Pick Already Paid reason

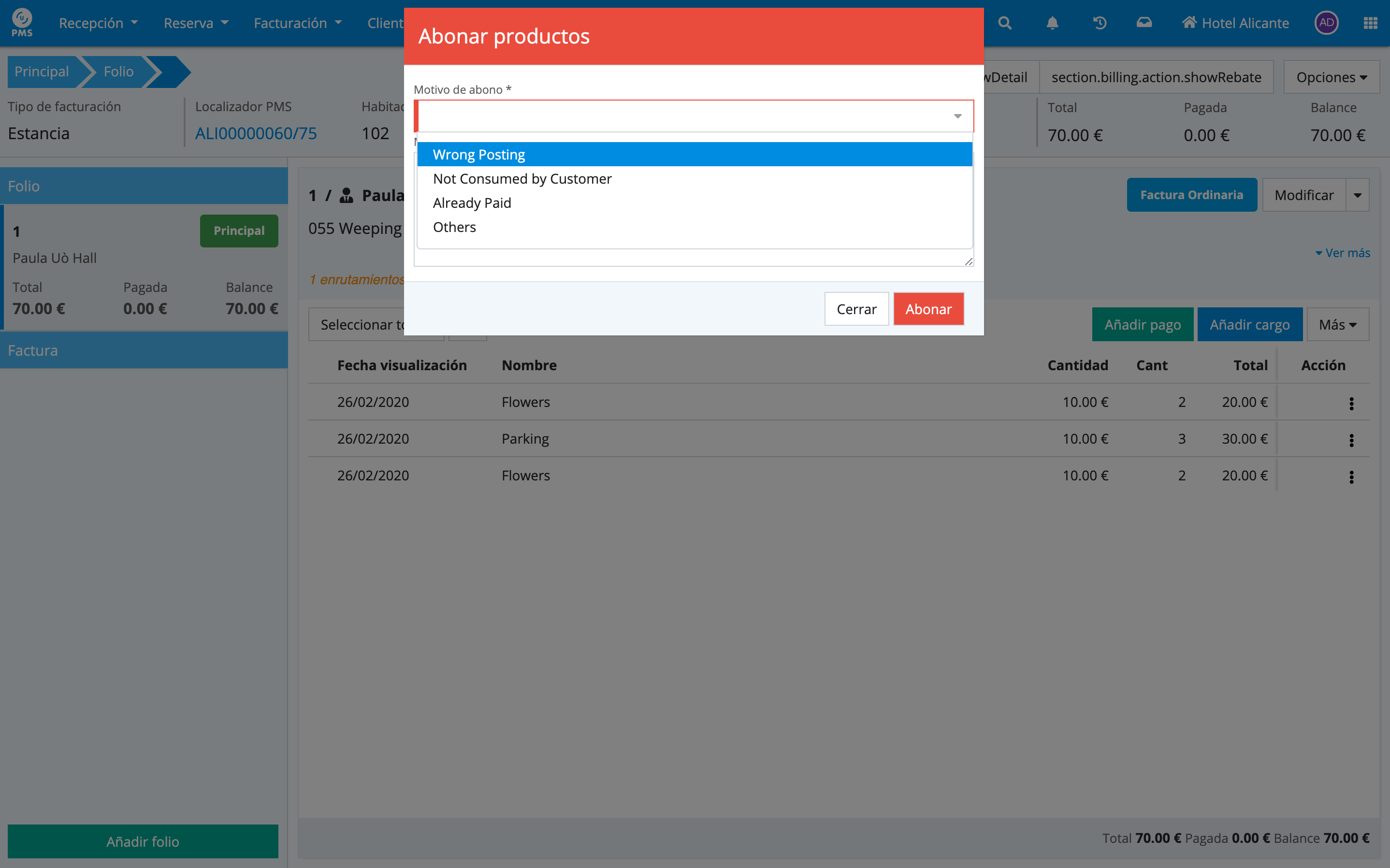coord(472,203)
